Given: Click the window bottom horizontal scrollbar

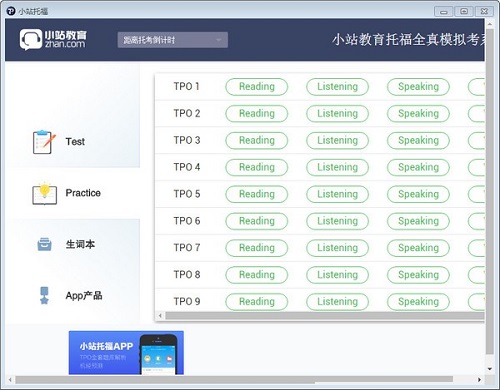Looking at the screenshot, I should coord(234,380).
